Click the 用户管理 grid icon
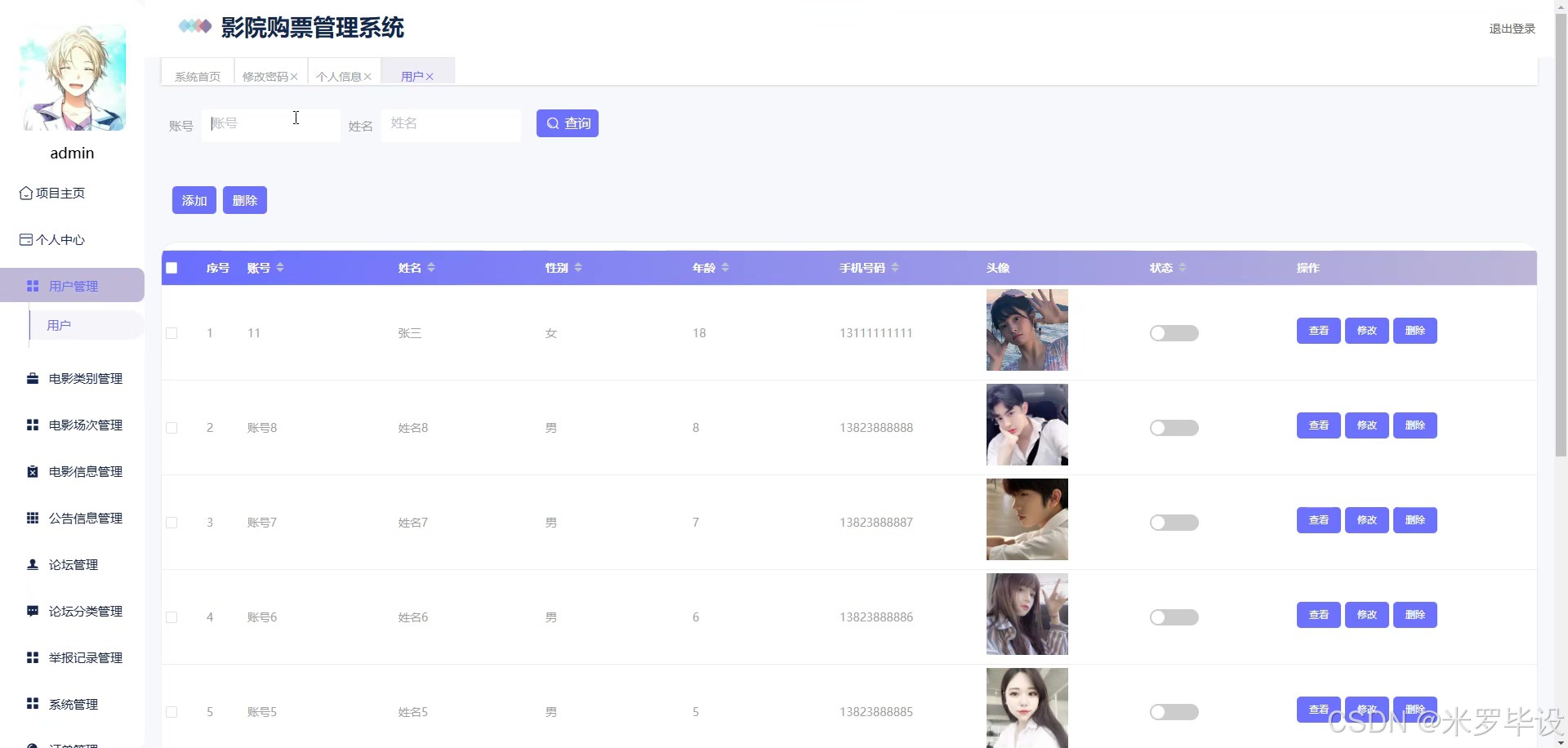This screenshot has width=1568, height=748. (x=33, y=286)
